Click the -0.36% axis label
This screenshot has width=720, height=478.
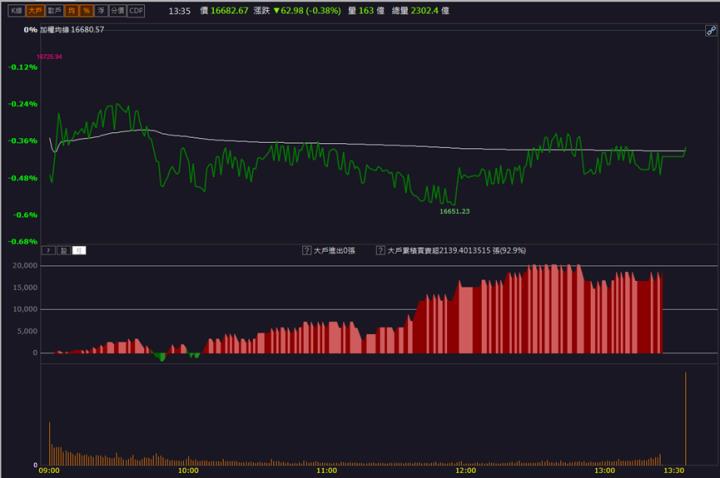[x=23, y=141]
